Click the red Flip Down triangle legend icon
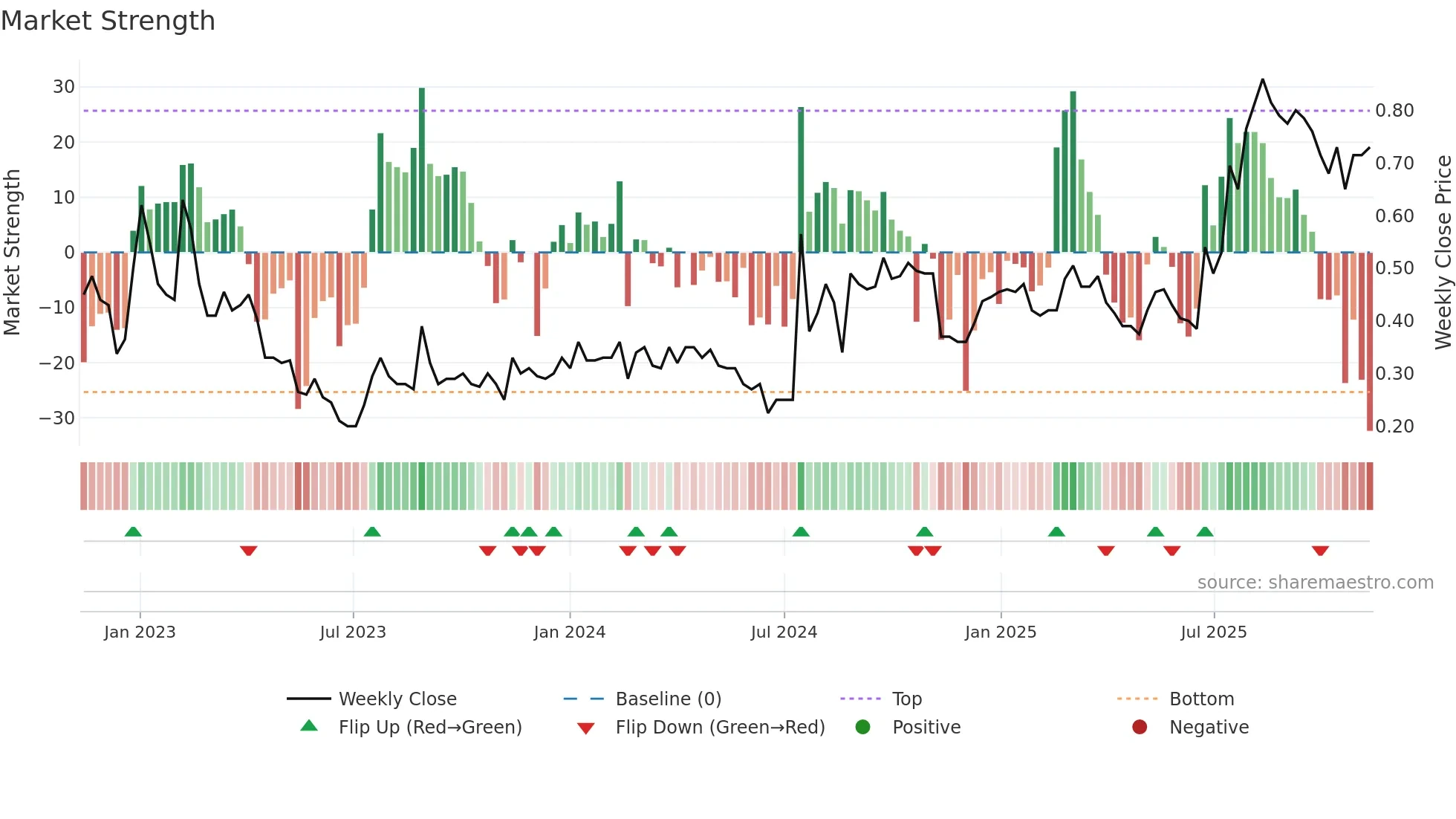 (x=585, y=728)
